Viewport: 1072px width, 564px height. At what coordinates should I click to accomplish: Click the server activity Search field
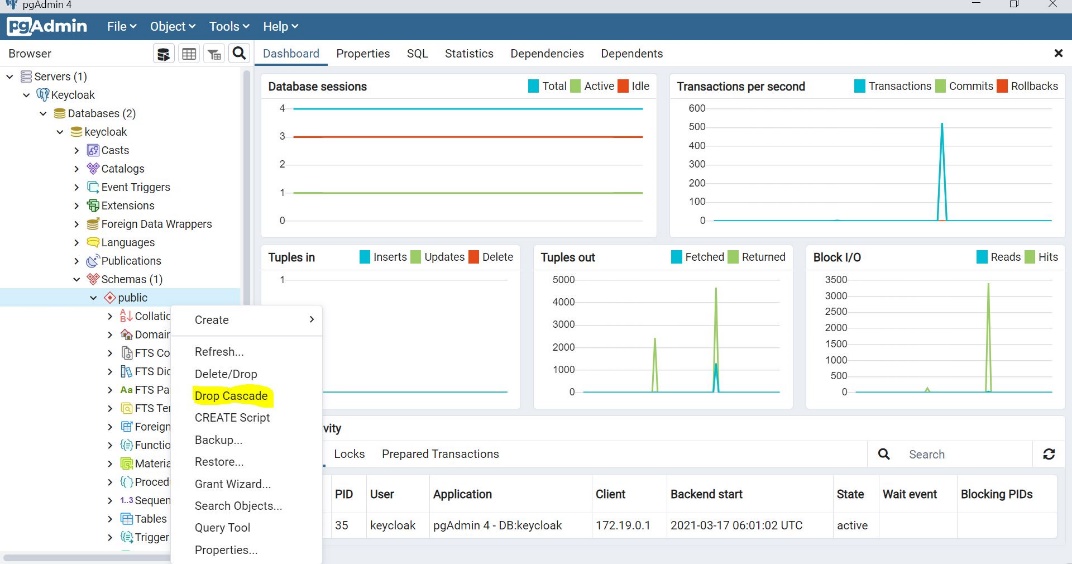[x=967, y=454]
